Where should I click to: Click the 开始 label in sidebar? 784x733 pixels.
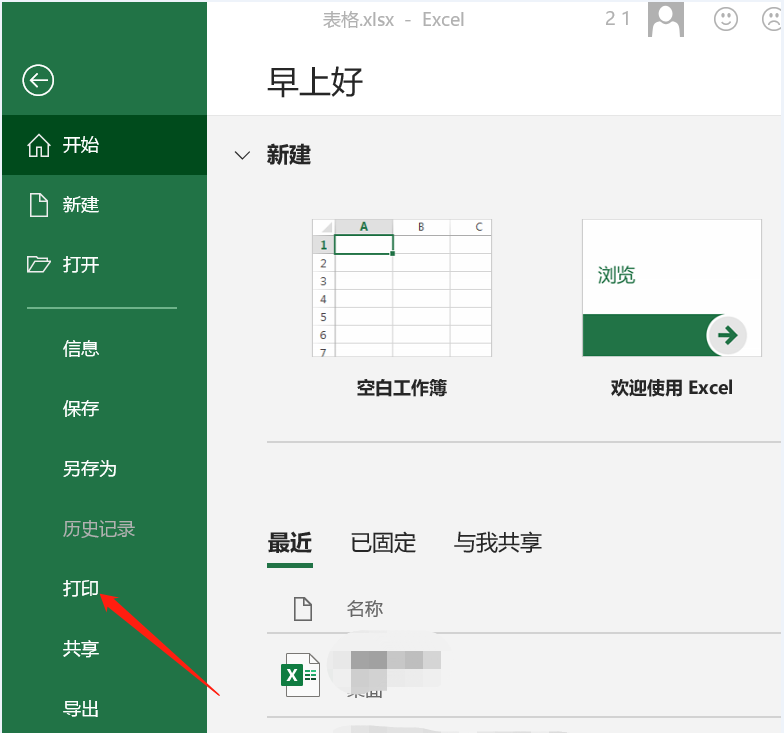coord(81,145)
